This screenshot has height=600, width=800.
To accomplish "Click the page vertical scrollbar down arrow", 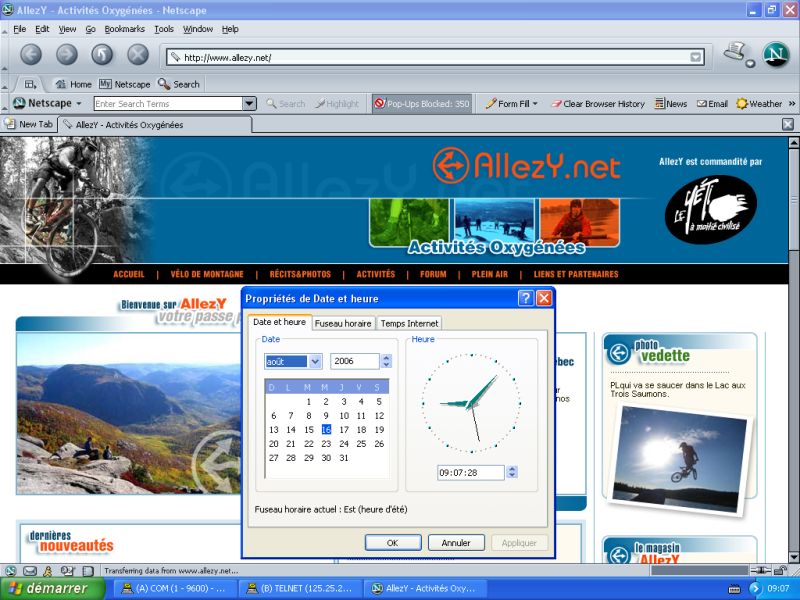I will tap(794, 557).
